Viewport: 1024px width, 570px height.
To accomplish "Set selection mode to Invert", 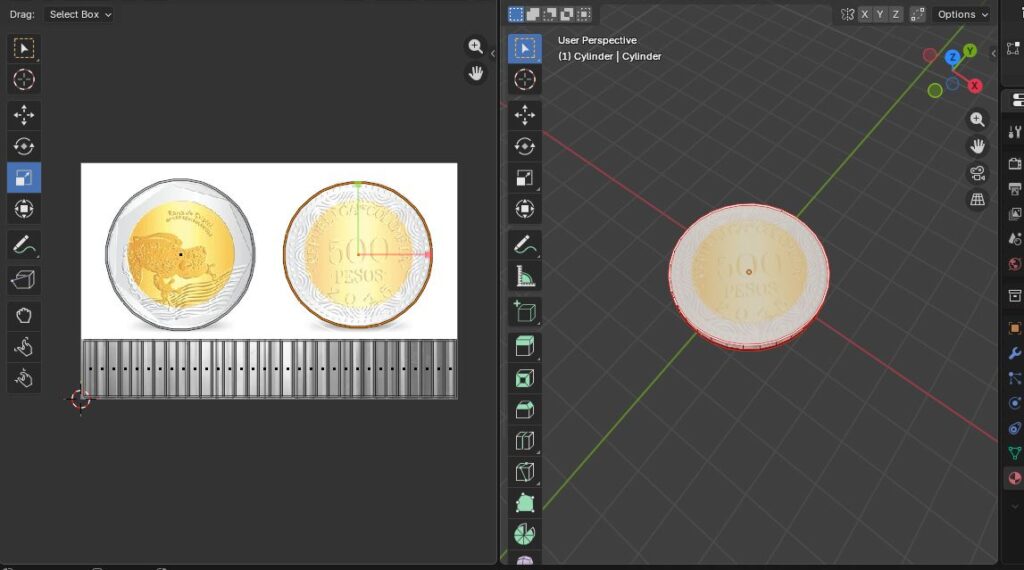I will (567, 14).
